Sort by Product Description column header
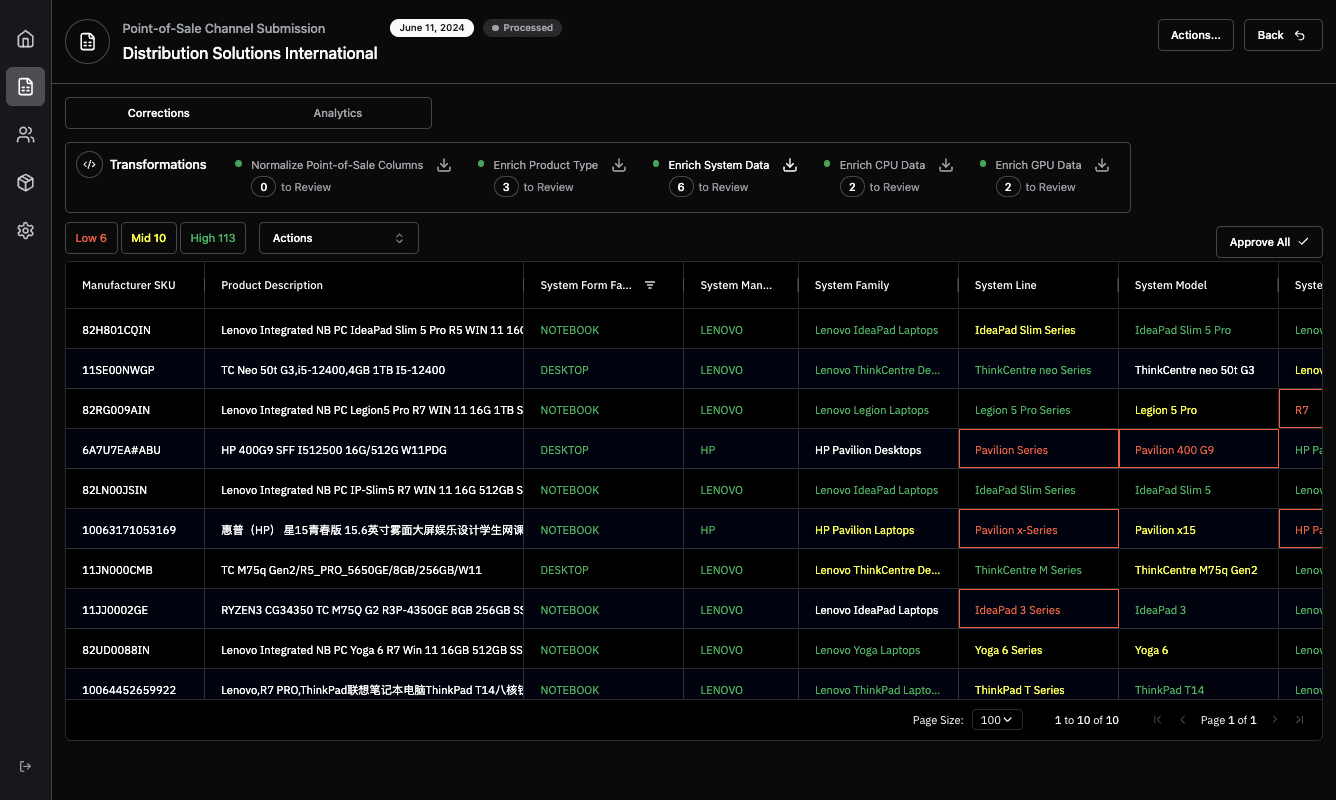 point(272,285)
